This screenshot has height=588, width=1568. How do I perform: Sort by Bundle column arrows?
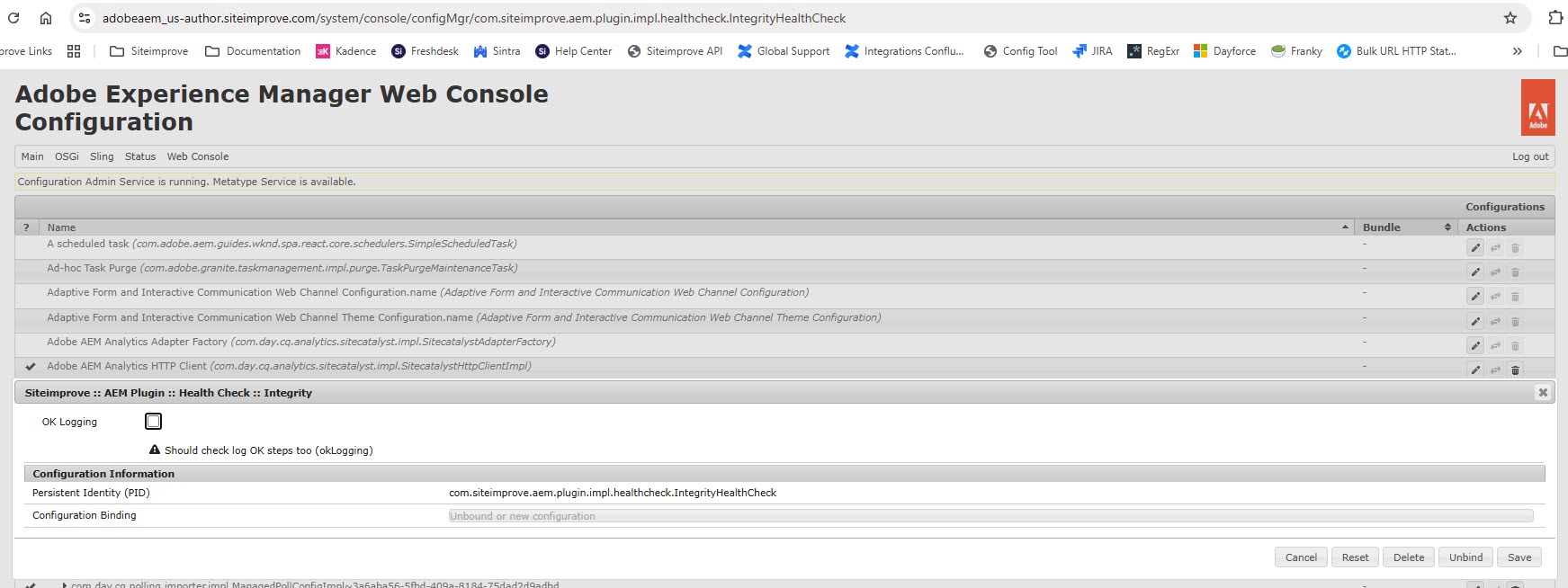pyautogui.click(x=1447, y=227)
